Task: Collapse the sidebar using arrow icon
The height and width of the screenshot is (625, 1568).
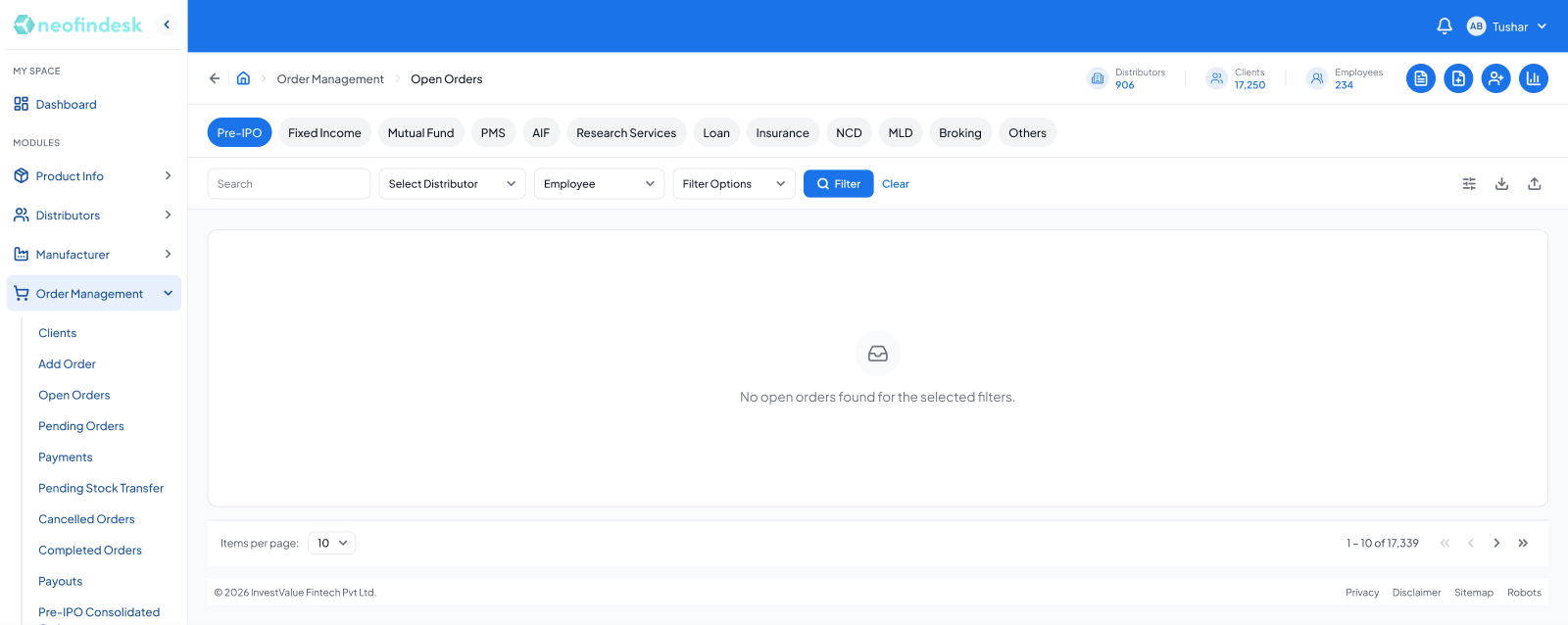Action: (x=167, y=24)
